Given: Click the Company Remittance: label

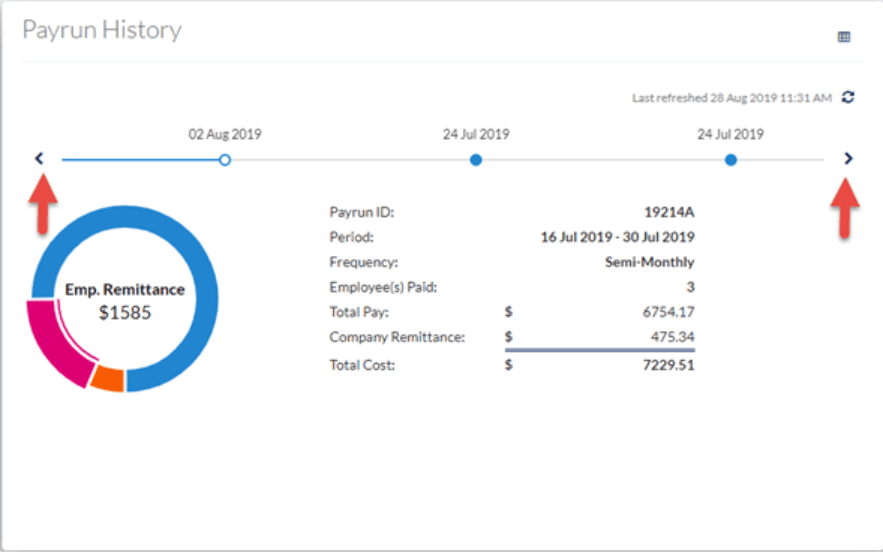Looking at the screenshot, I should pyautogui.click(x=397, y=337).
